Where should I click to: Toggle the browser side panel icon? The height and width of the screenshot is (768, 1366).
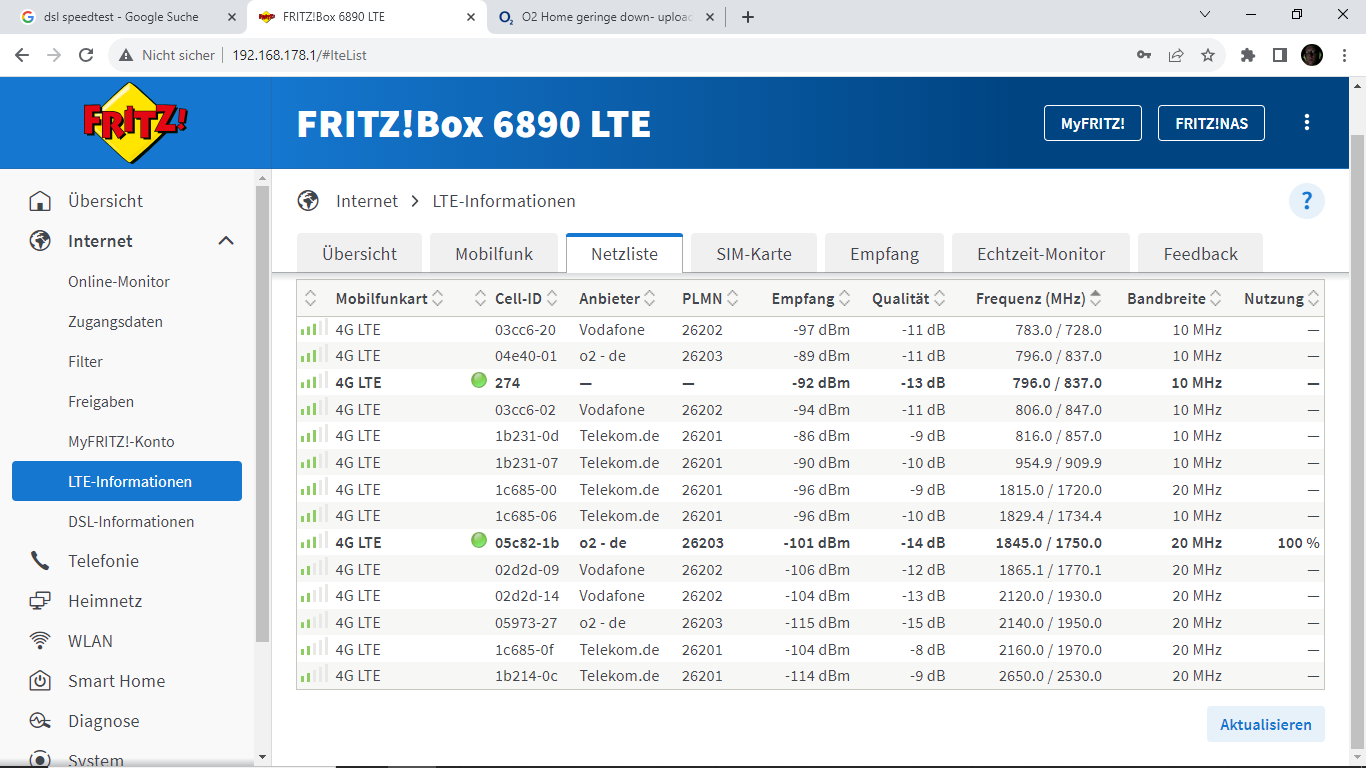tap(1280, 55)
